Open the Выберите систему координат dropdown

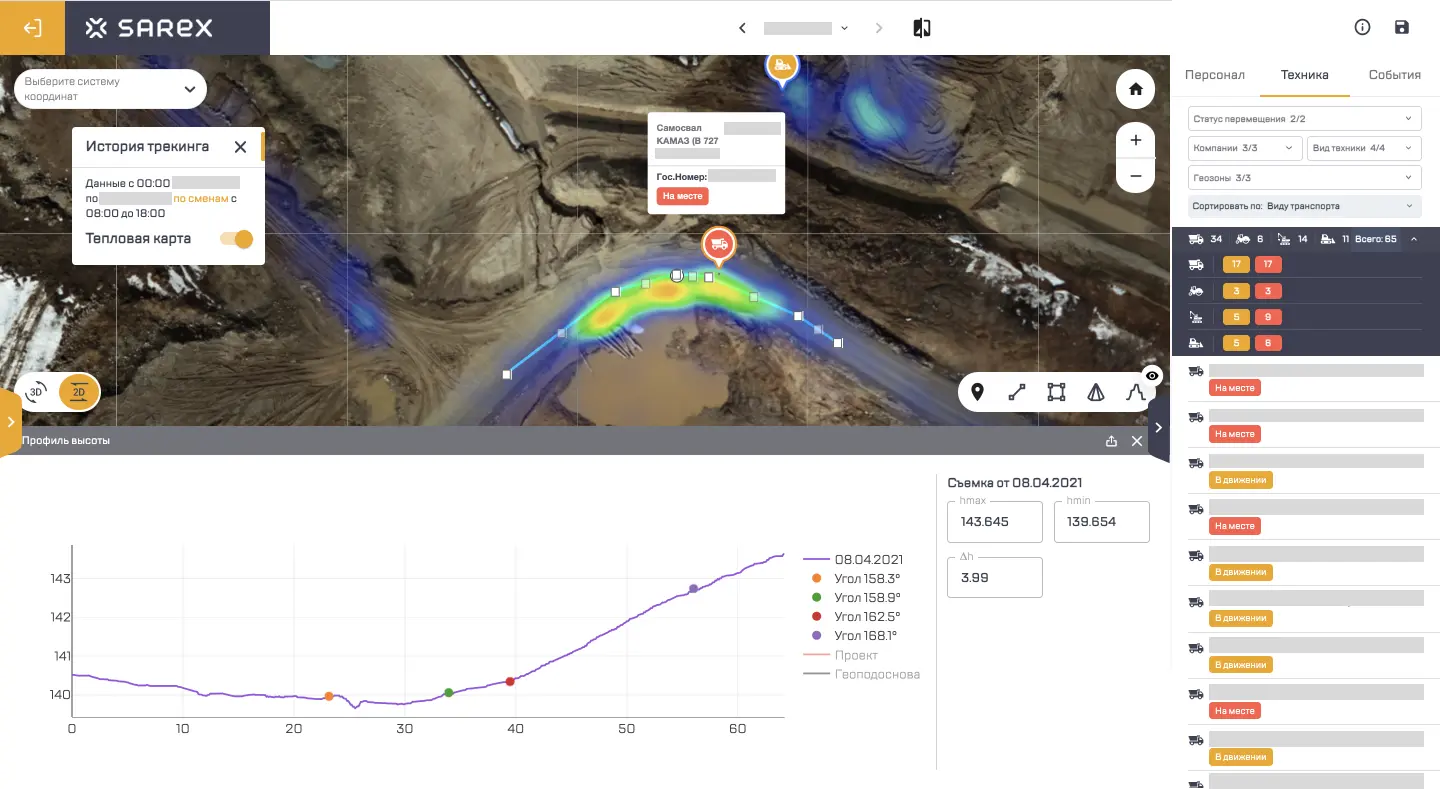coord(110,89)
